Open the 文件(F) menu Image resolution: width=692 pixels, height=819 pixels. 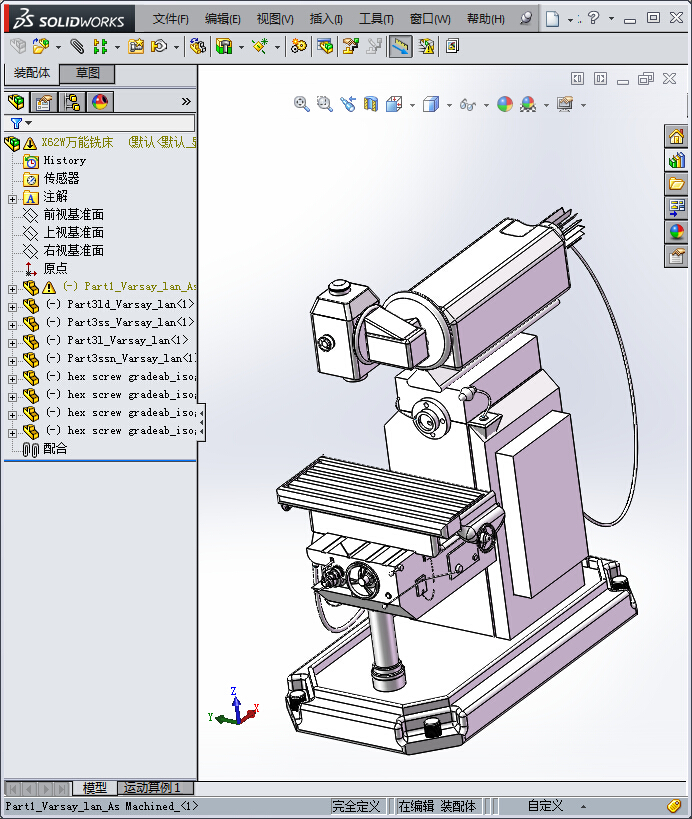(x=170, y=19)
